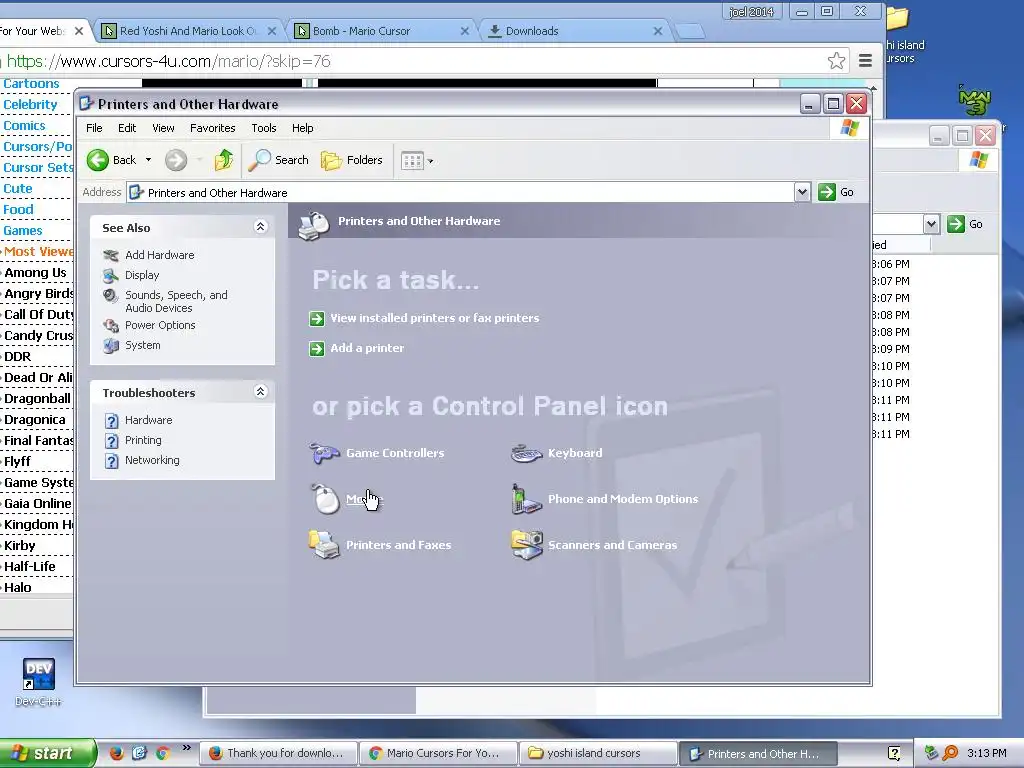1024x768 pixels.
Task: Open the Scanners and Cameras icon
Action: click(x=594, y=545)
